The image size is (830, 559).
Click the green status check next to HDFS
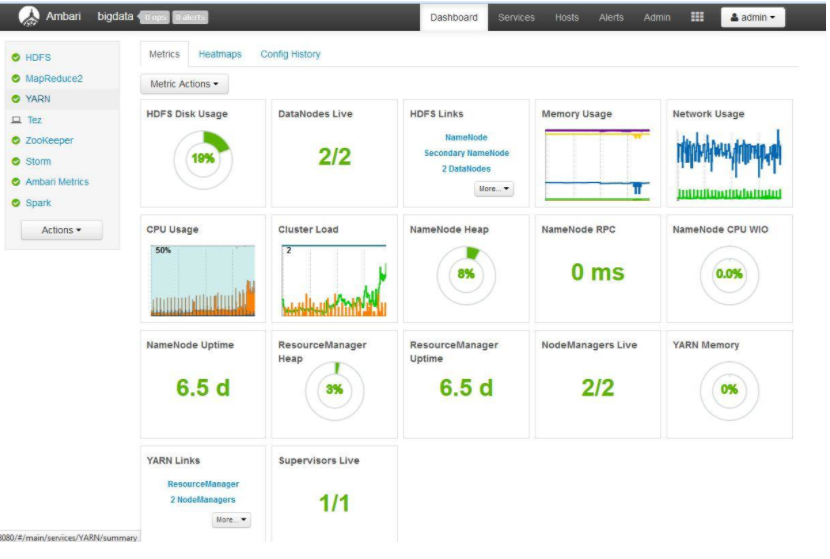[x=16, y=57]
